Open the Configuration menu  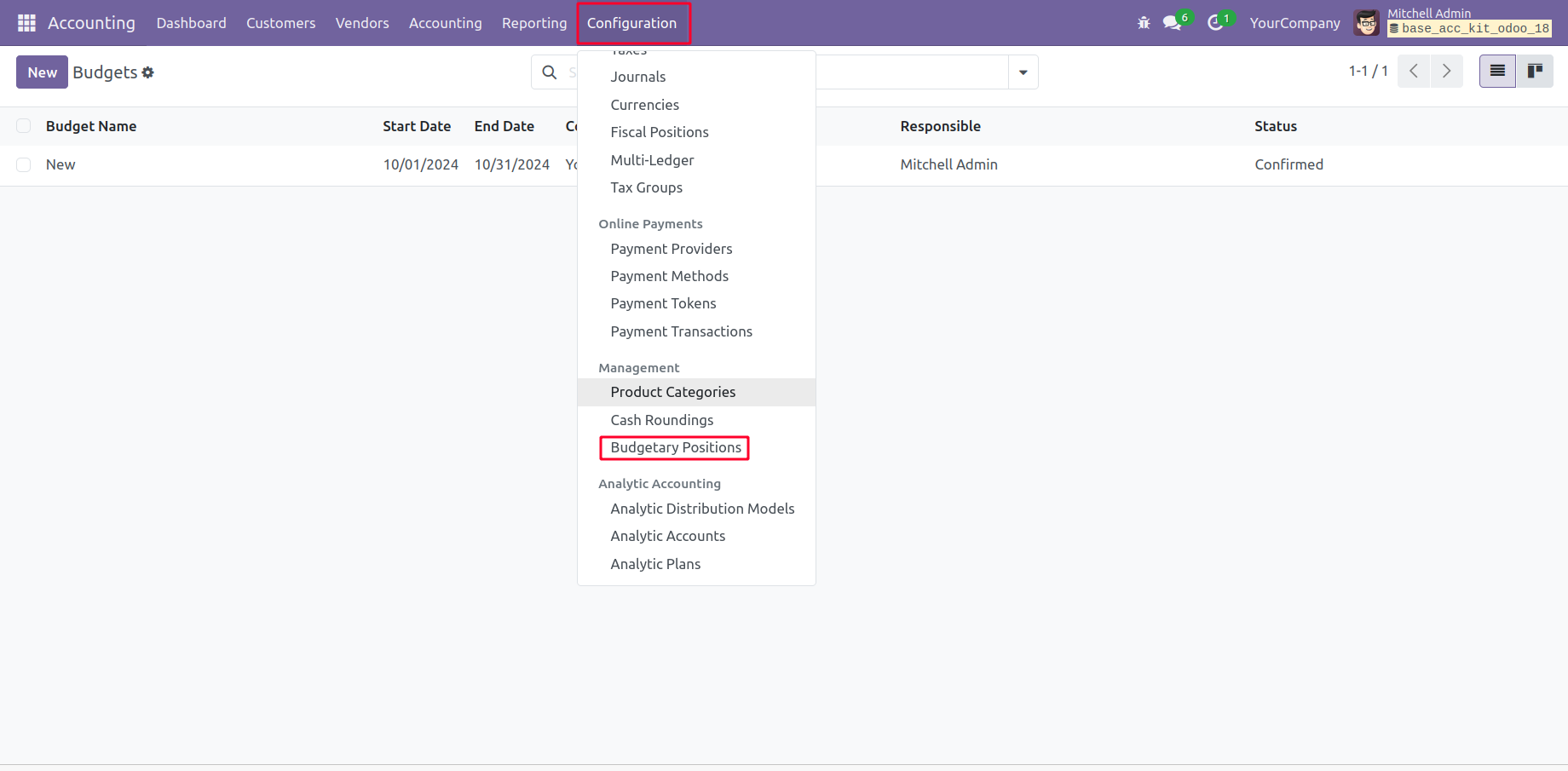[631, 23]
